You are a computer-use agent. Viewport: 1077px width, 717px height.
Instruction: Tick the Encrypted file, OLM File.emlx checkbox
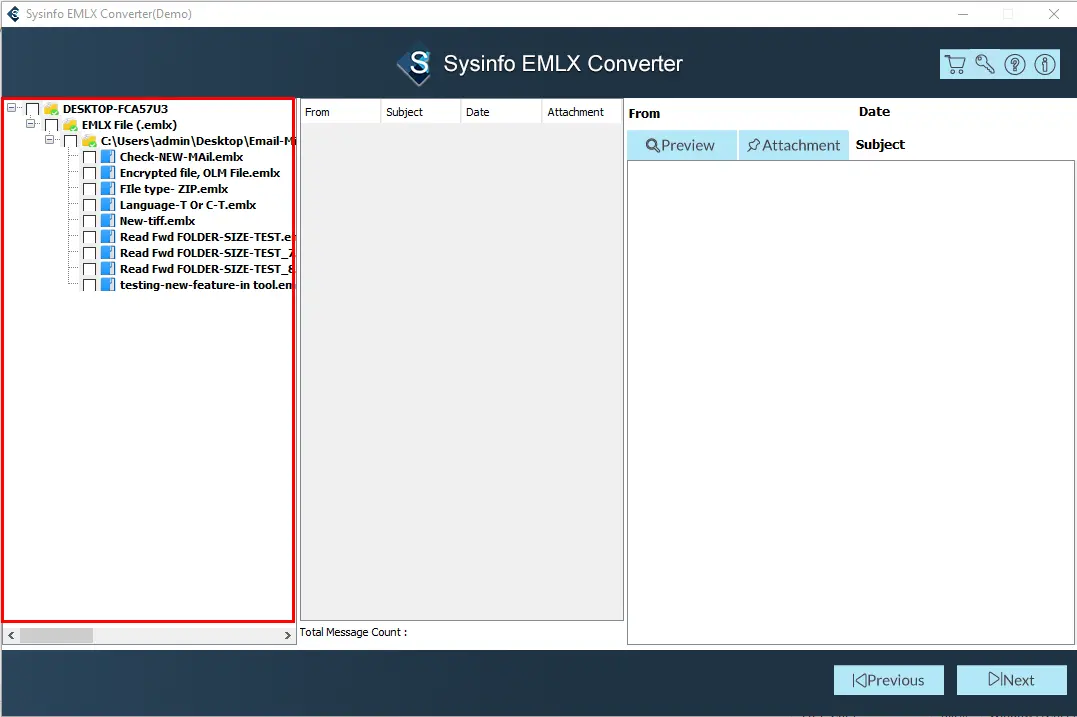click(x=89, y=173)
